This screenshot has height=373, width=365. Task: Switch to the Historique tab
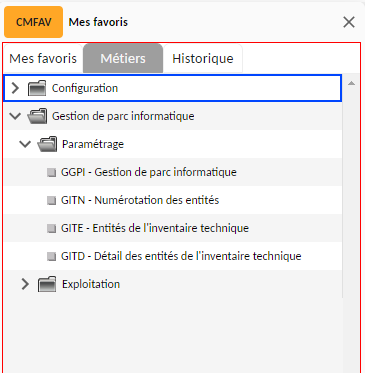click(203, 59)
